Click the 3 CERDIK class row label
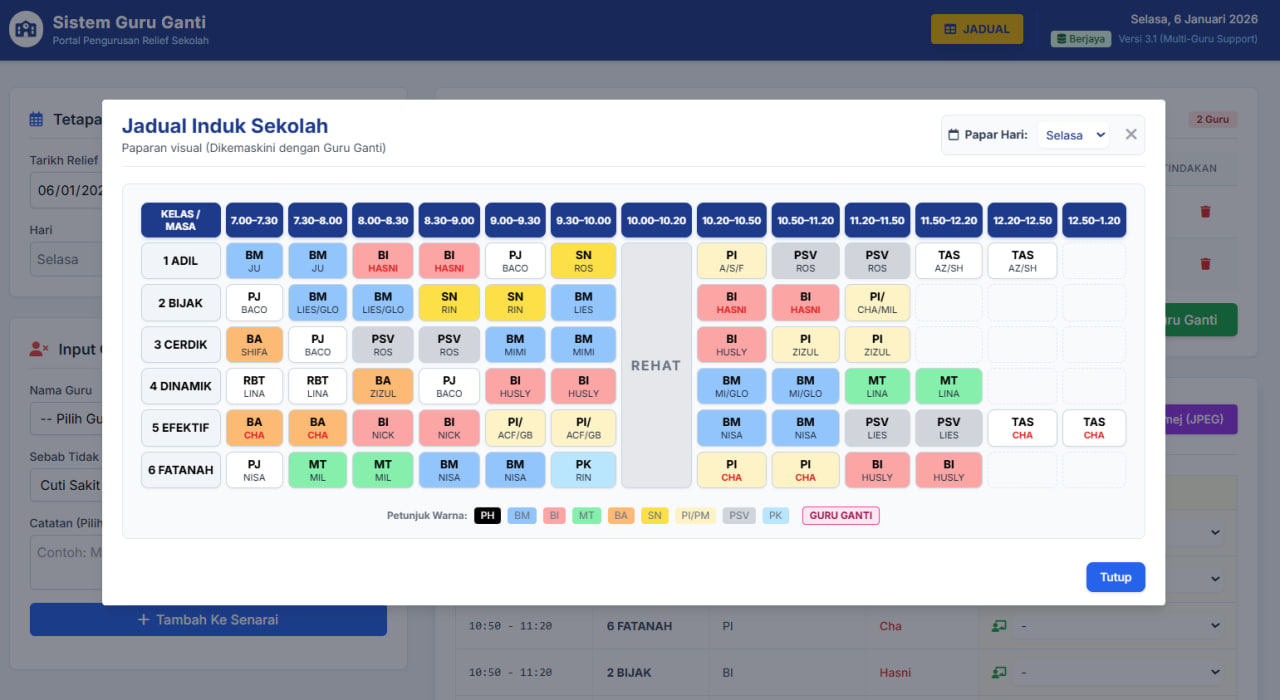 180,345
